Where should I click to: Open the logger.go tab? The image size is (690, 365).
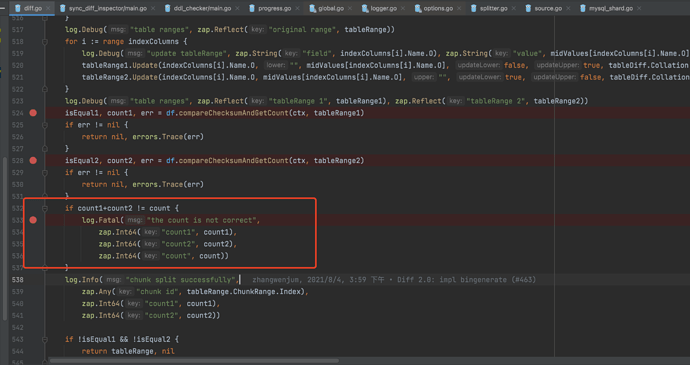[384, 8]
